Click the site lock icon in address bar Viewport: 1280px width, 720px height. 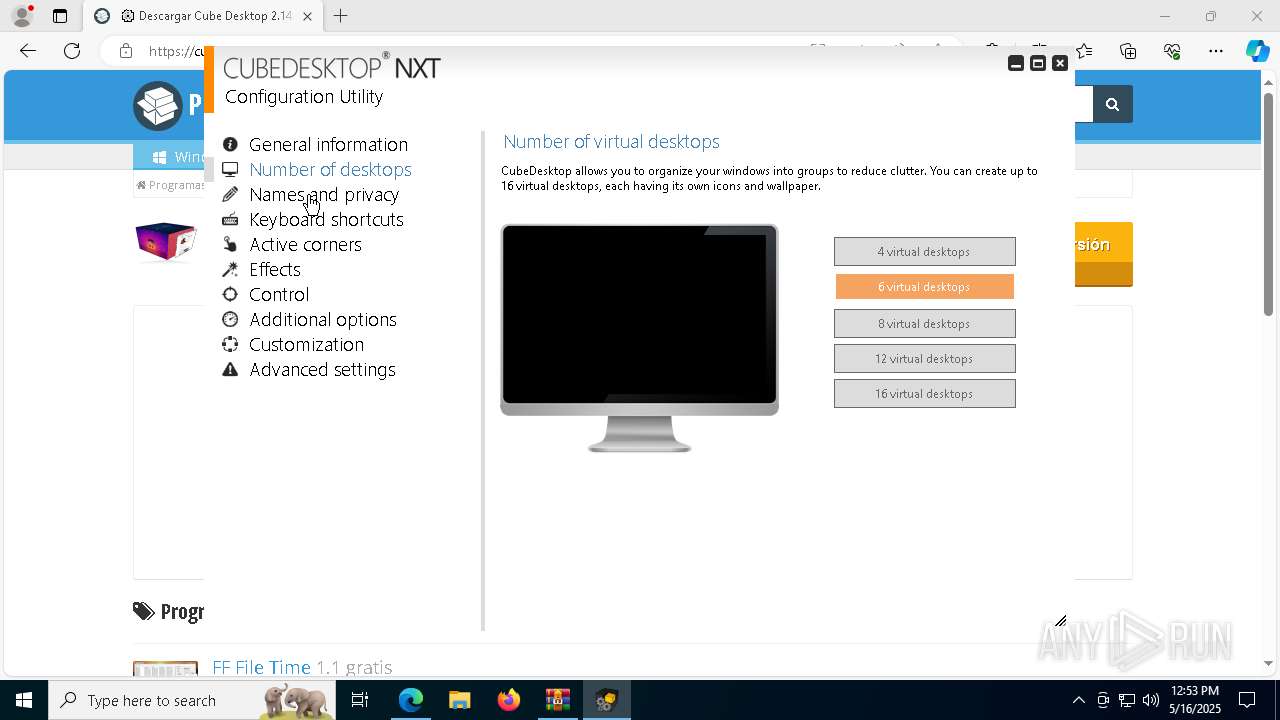click(125, 51)
